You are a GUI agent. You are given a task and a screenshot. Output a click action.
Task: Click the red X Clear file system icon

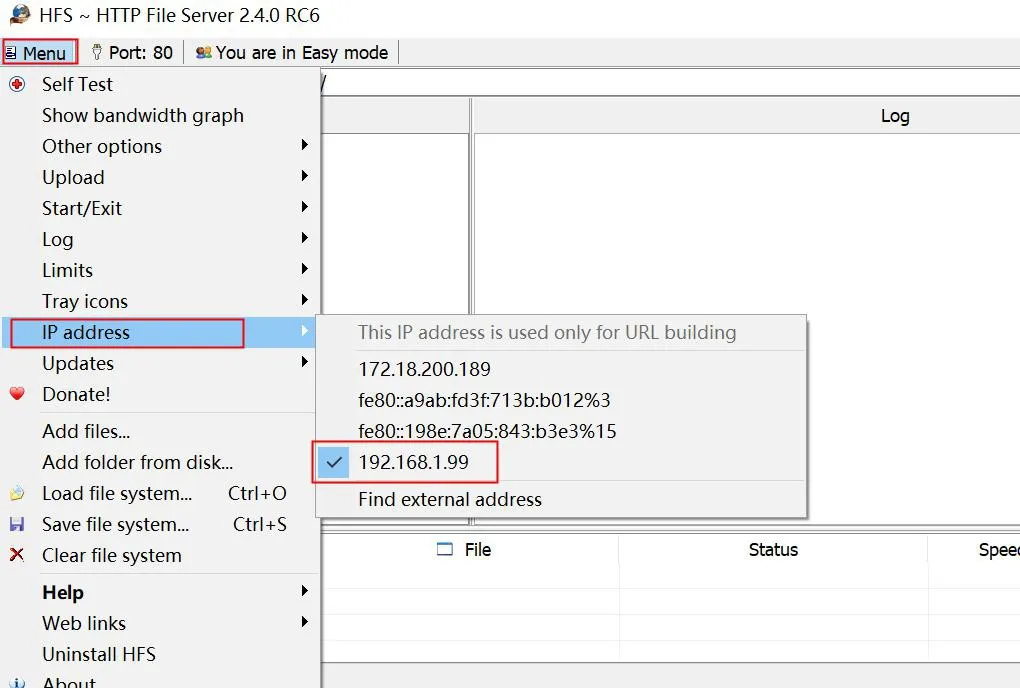[15, 555]
